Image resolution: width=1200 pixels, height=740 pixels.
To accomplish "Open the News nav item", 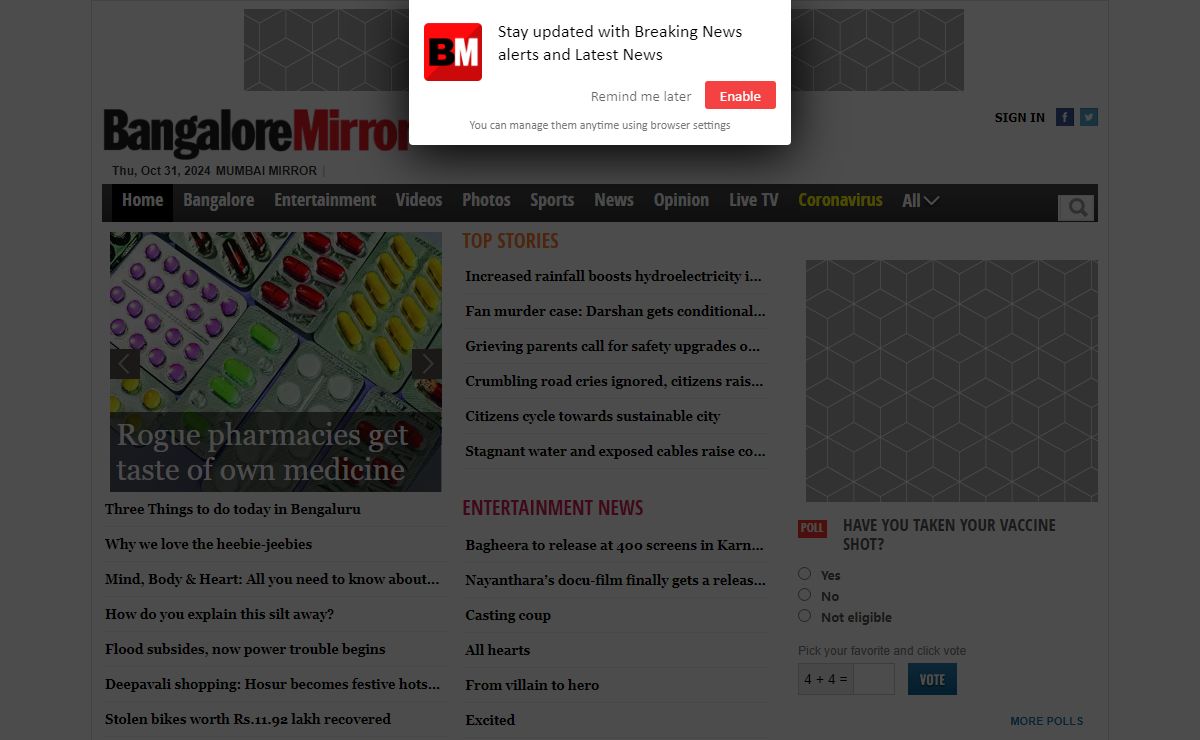I will tap(614, 200).
